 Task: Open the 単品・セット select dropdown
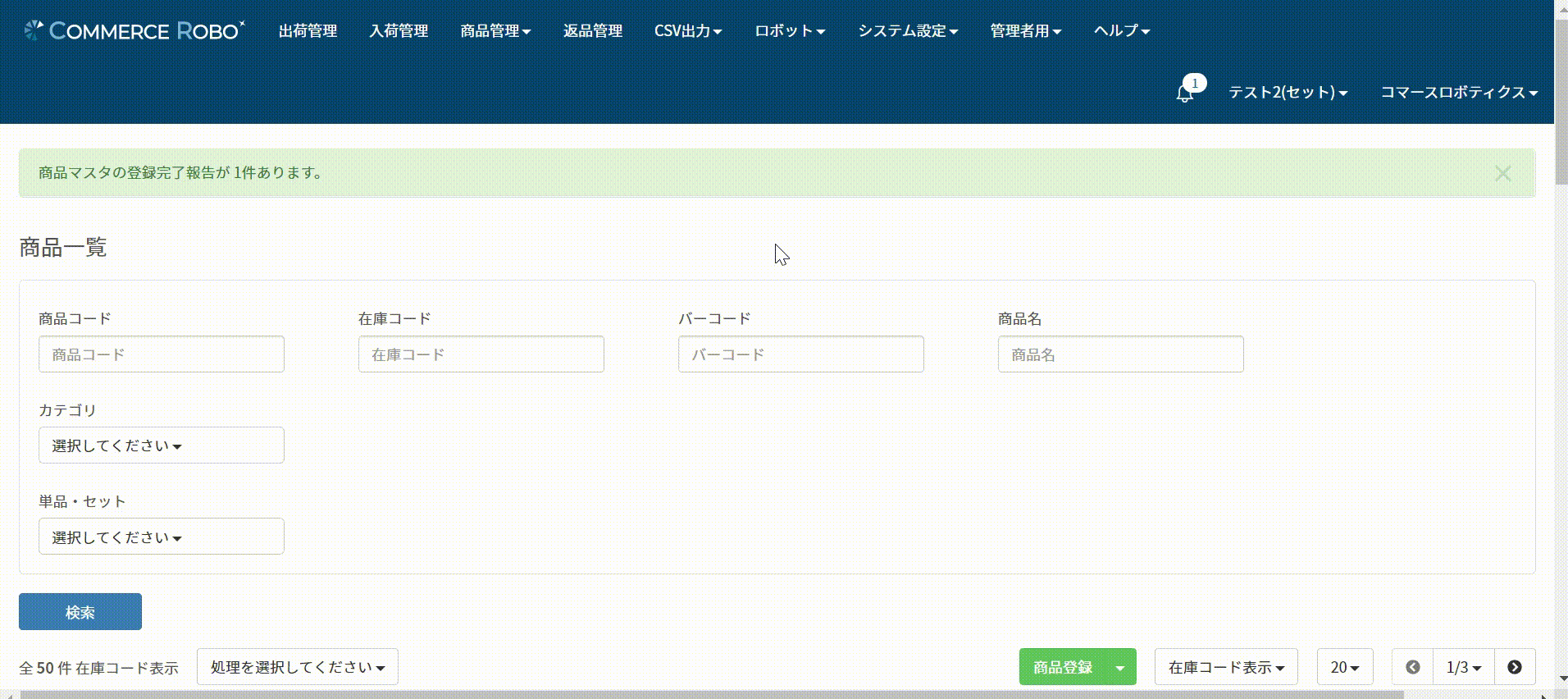pos(162,537)
